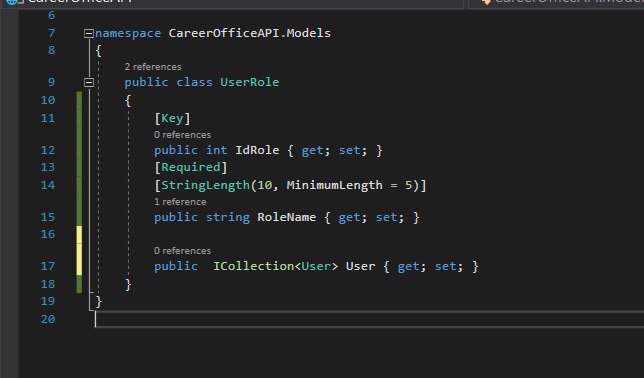Viewport: 644px width, 378px height.
Task: Click the 'int' keyword on line 12
Action: [216, 150]
